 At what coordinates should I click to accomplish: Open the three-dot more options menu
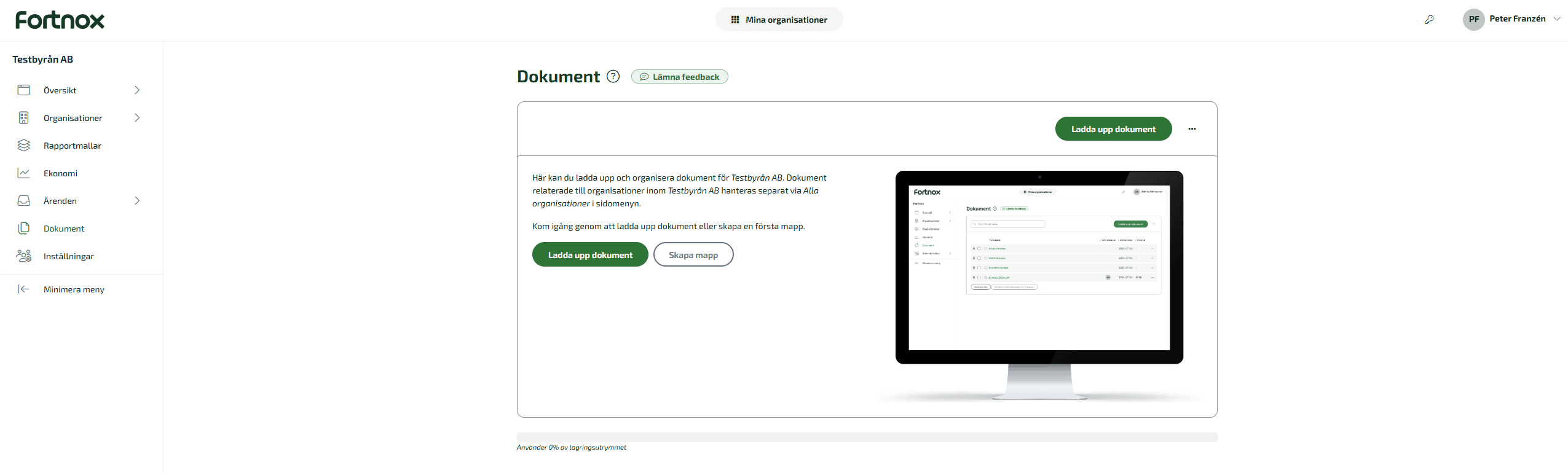click(x=1192, y=129)
